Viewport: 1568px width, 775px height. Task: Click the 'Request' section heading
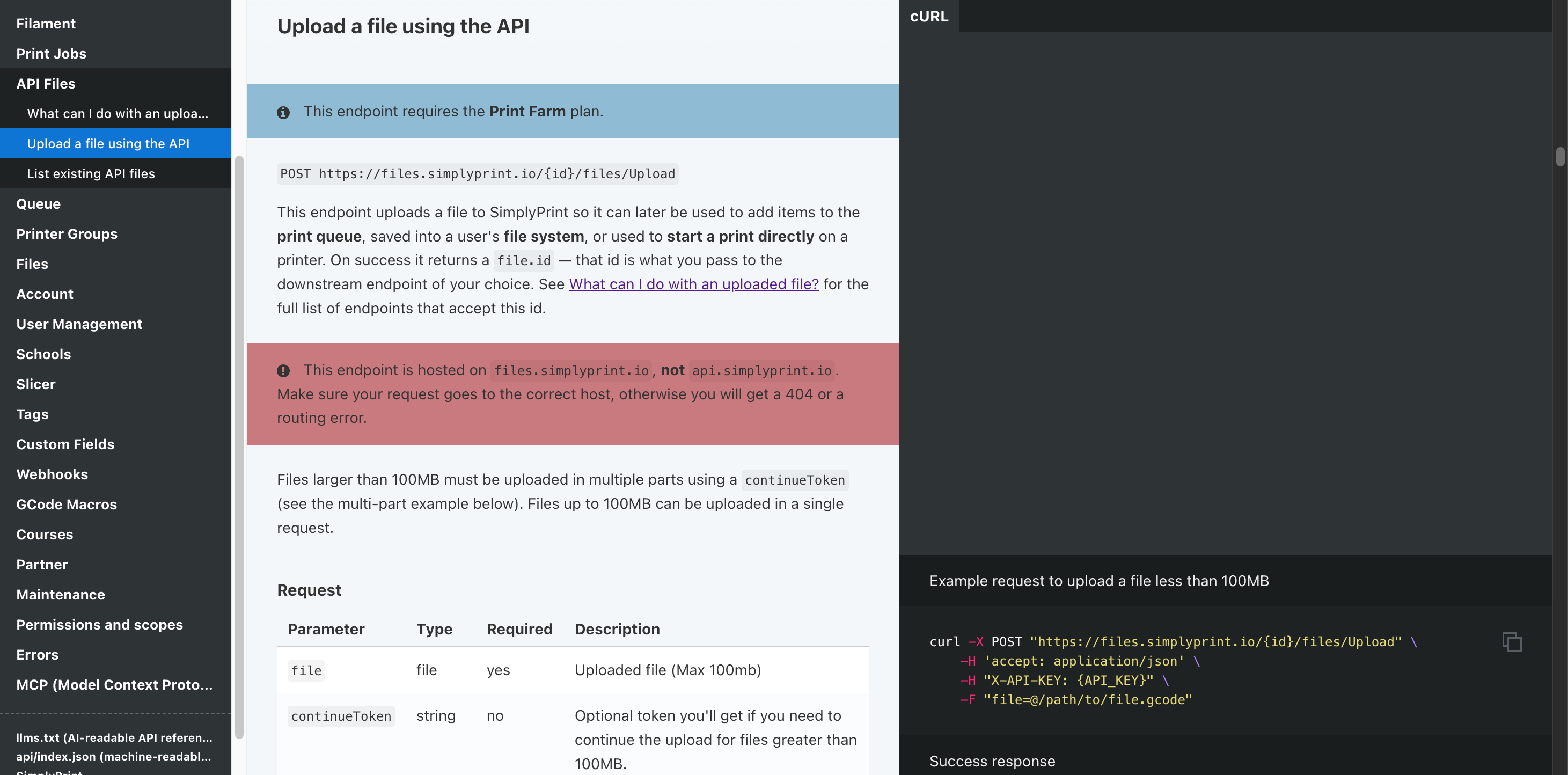[309, 590]
